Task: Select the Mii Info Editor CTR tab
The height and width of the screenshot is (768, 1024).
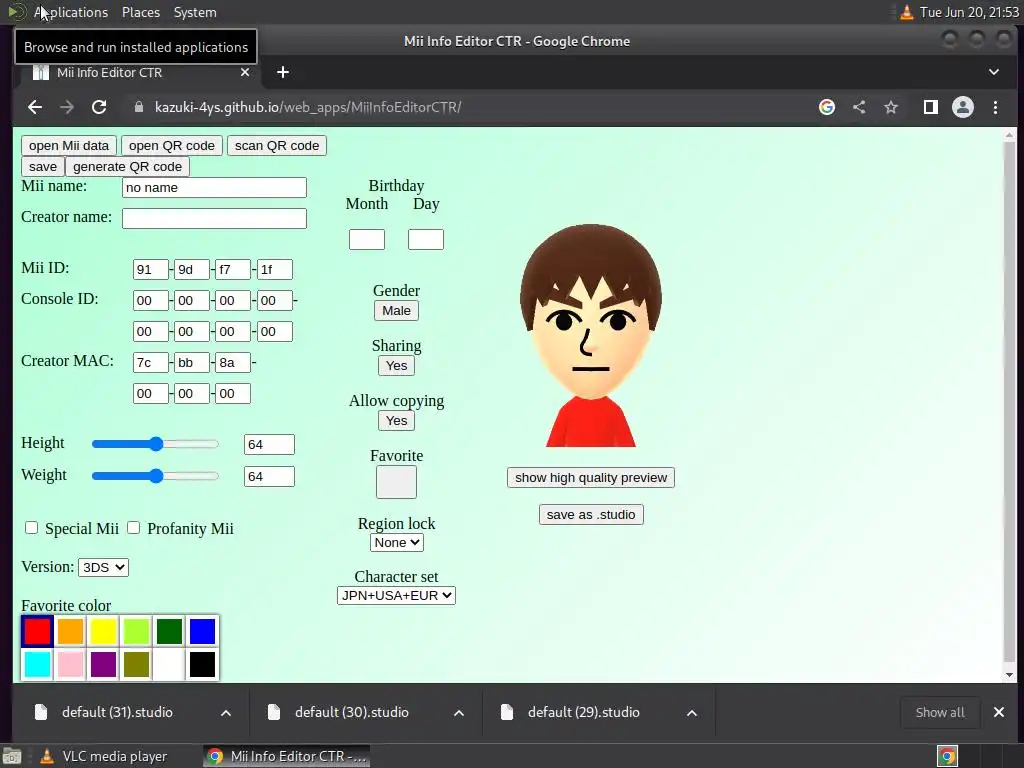Action: coord(139,72)
